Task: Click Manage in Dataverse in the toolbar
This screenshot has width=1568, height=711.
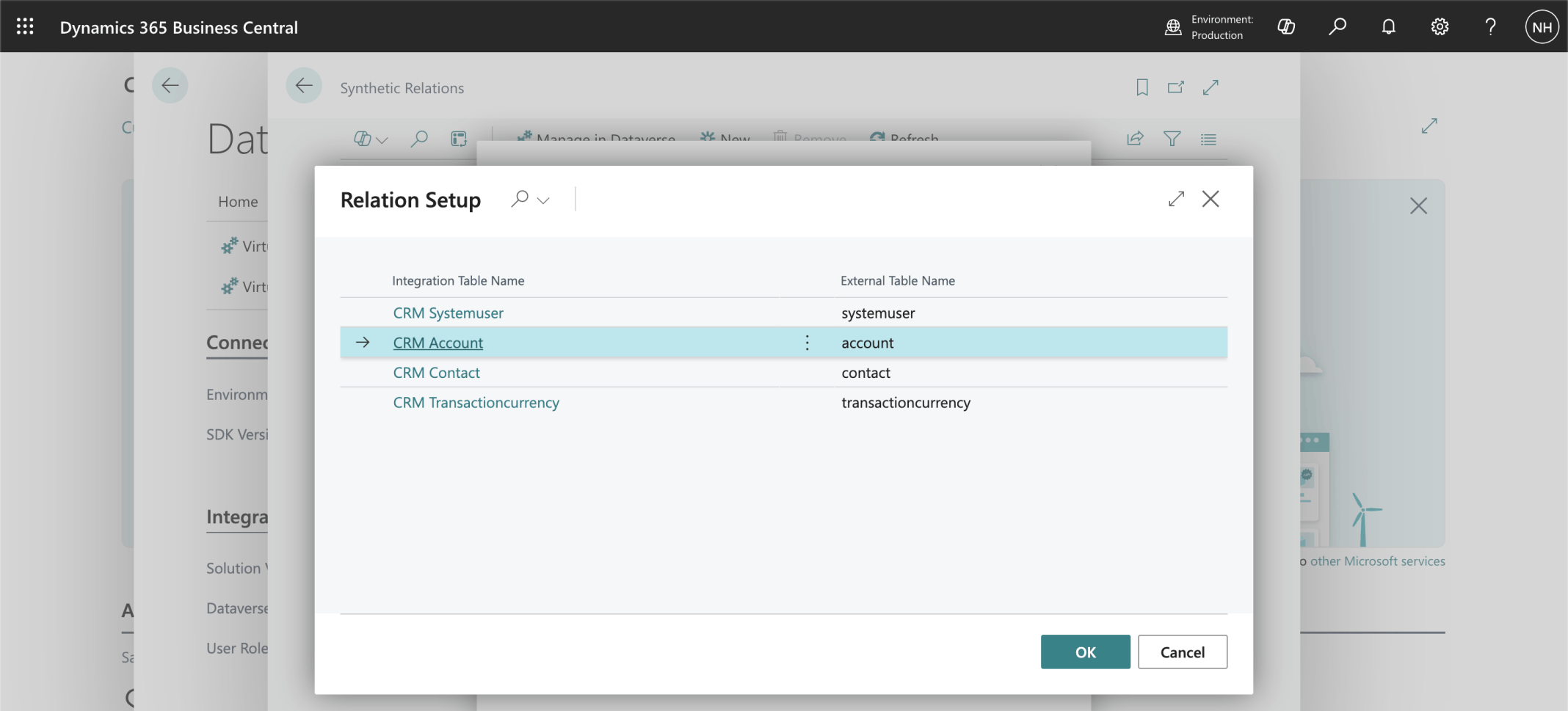Action: 595,139
